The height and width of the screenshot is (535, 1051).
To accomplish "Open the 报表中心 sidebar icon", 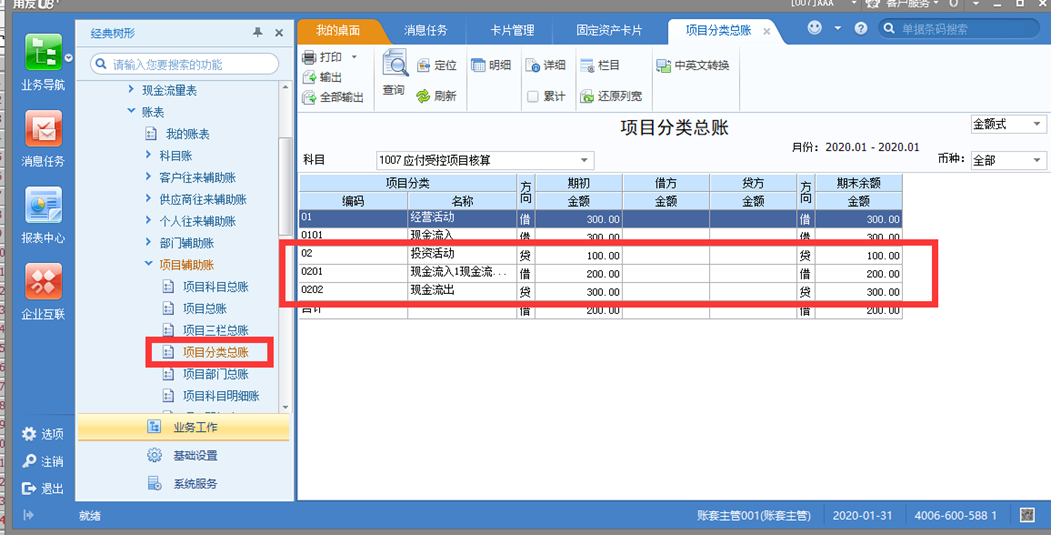I will click(x=44, y=205).
